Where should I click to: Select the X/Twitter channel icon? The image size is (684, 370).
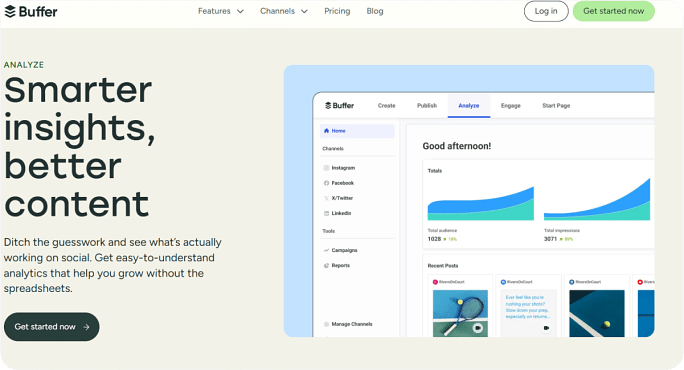click(326, 198)
